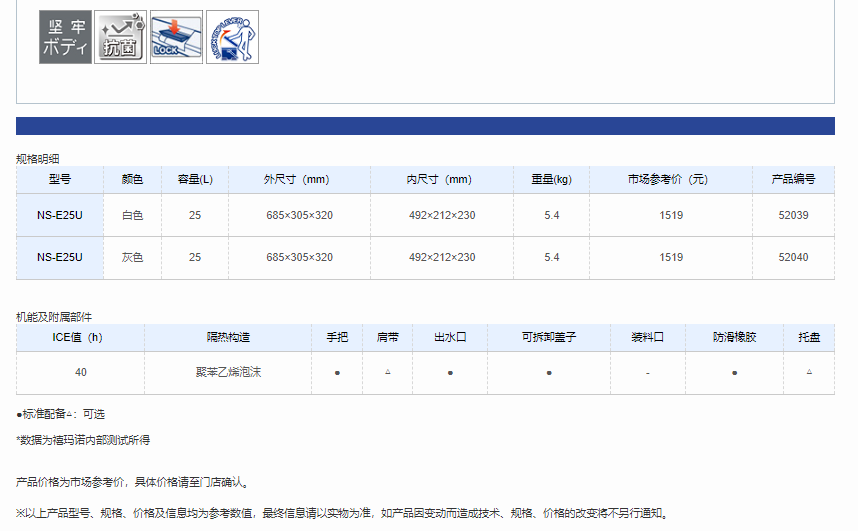Screen dimensions: 862x531
Task: Click the 肩带 column header
Action: 388,338
